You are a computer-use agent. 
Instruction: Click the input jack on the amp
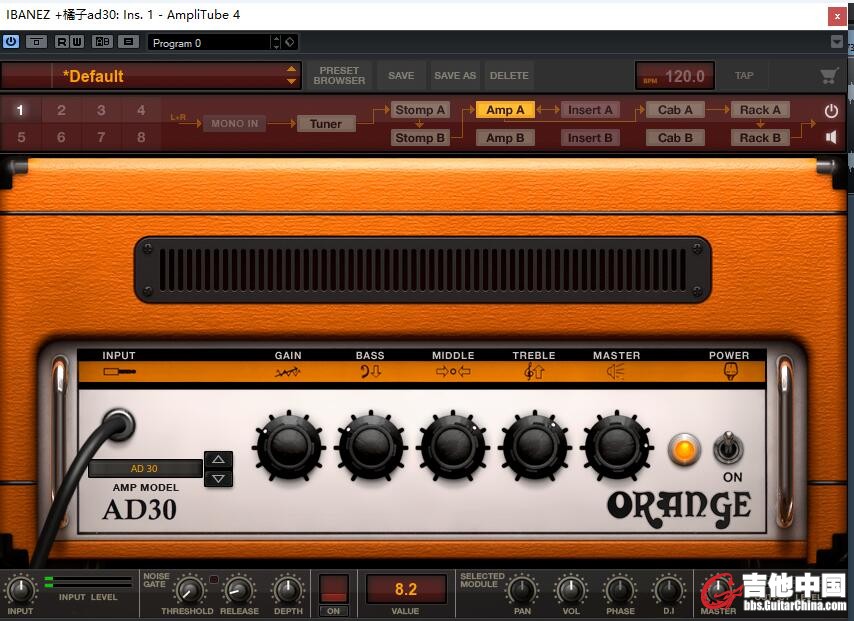(x=118, y=425)
